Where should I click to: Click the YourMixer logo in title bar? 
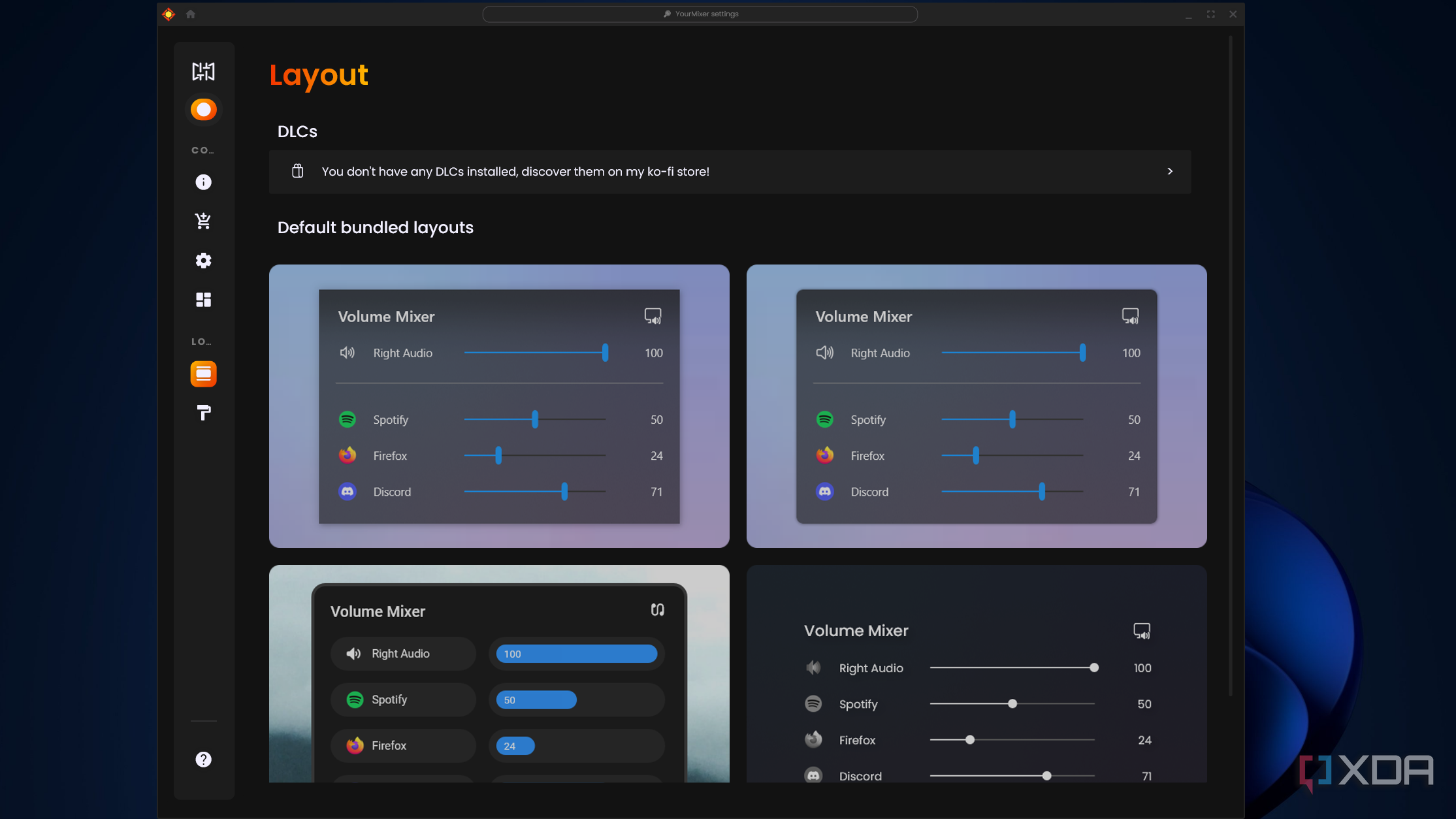point(169,14)
